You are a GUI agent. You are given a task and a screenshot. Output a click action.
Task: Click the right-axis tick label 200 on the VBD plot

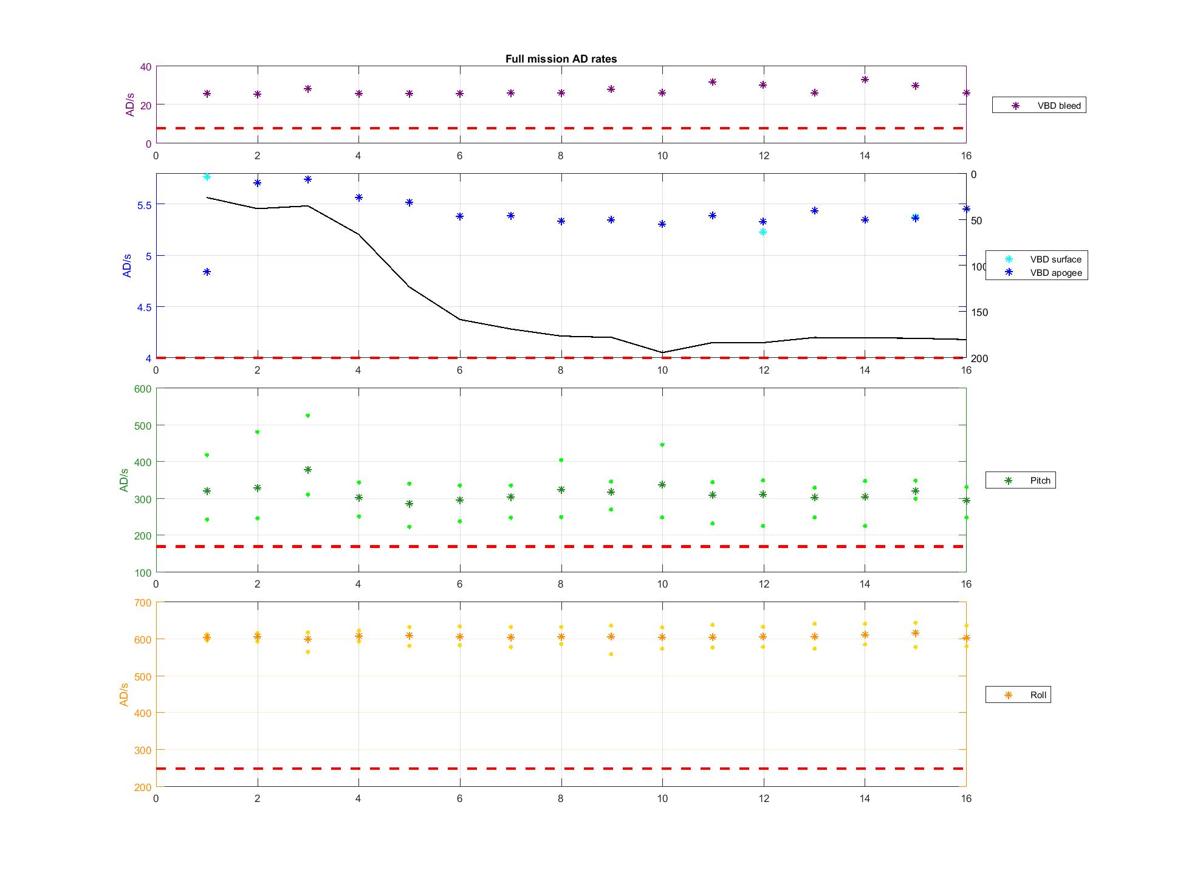[980, 359]
